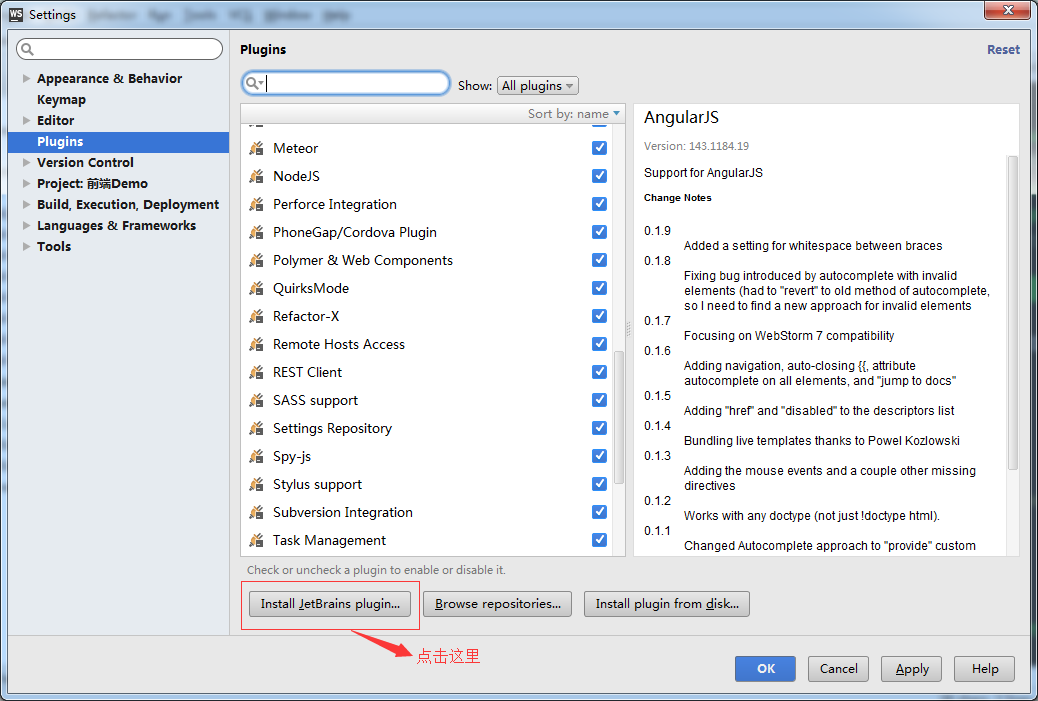Click Browse repositories button
Screen dimensions: 1038x701
pos(497,604)
